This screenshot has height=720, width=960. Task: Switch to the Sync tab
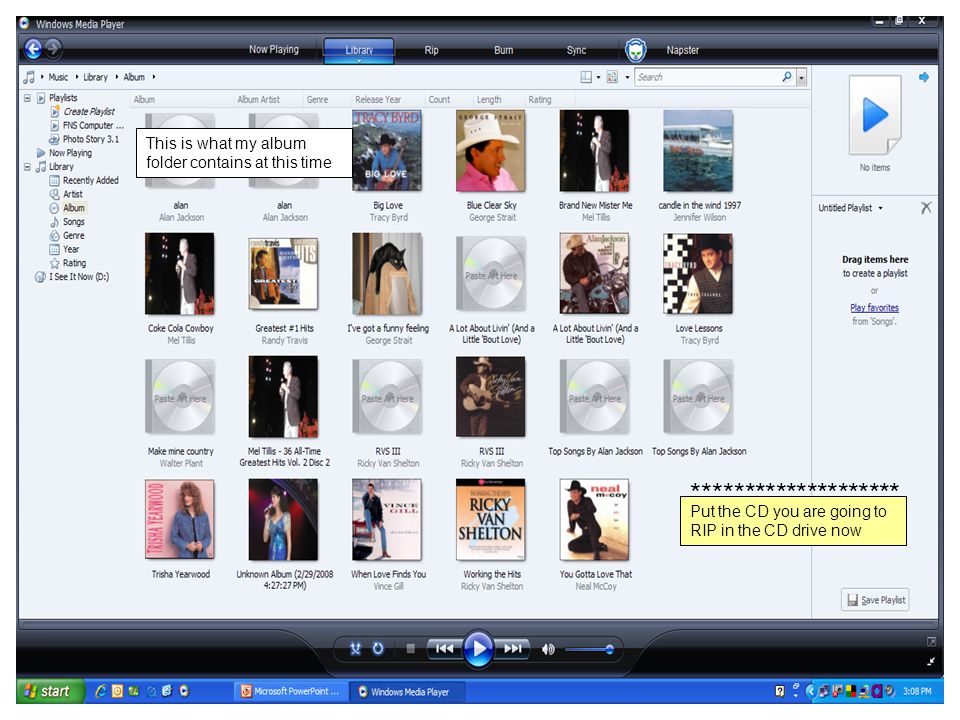point(576,50)
